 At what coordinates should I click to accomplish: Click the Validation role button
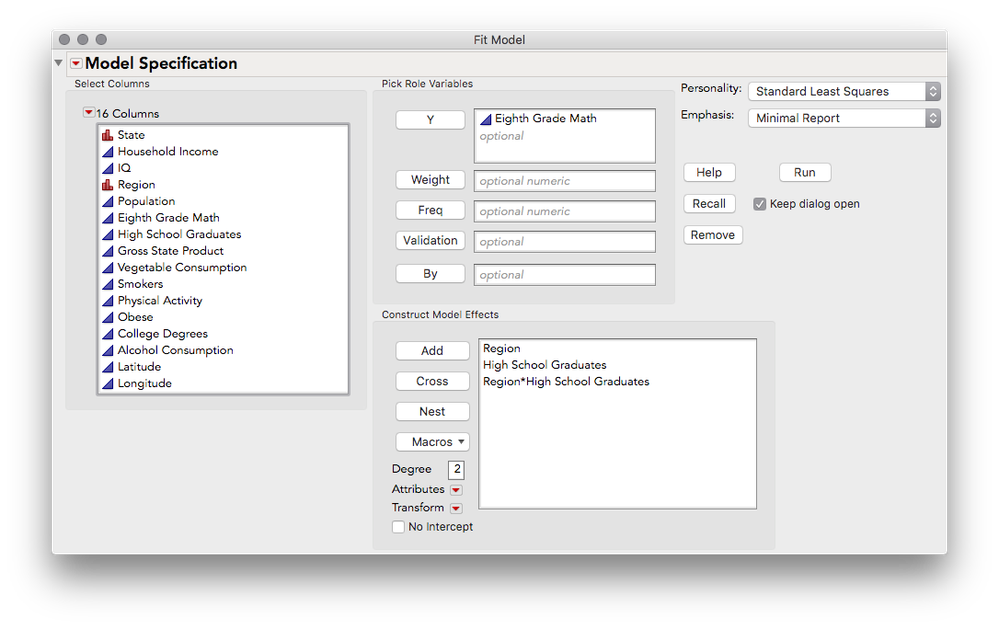(x=430, y=240)
